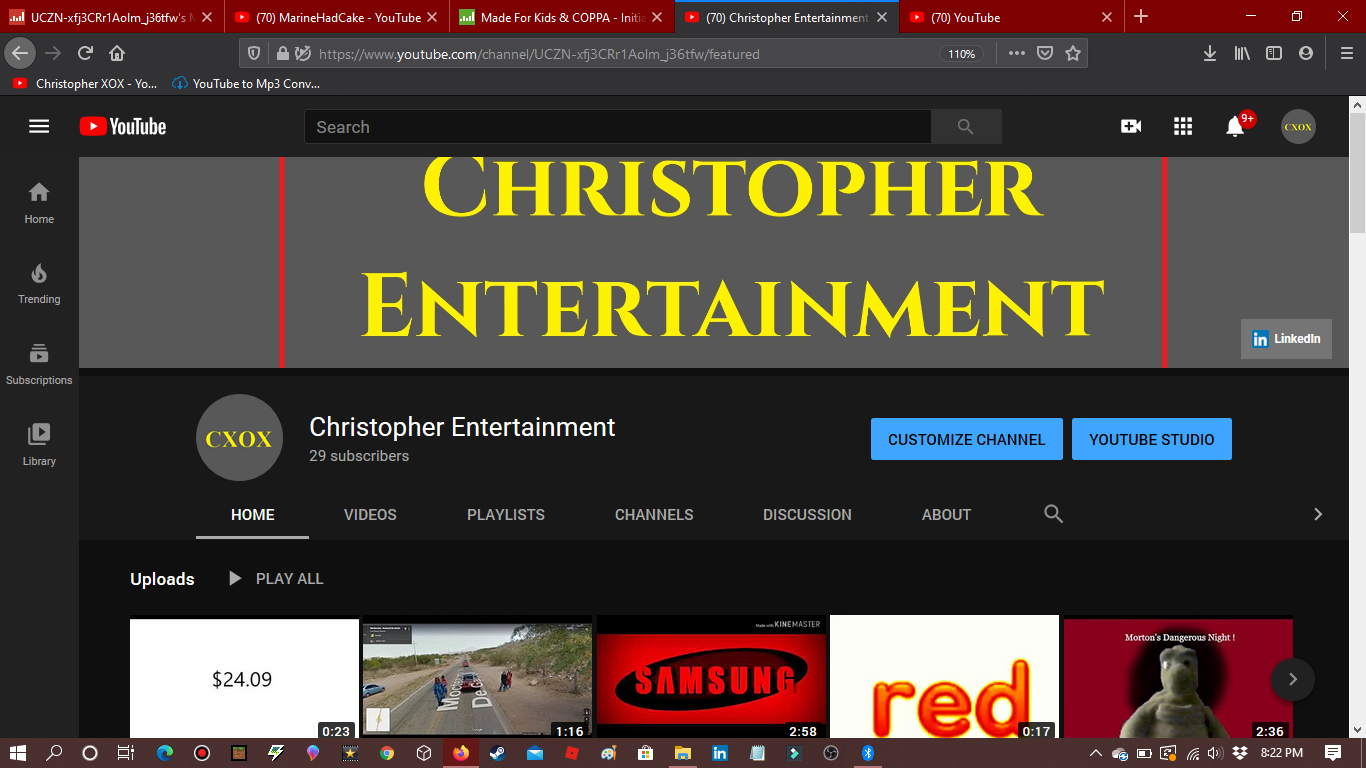Open the YouTube to Mp3 Conv bookmark
The height and width of the screenshot is (768, 1366).
pos(246,84)
